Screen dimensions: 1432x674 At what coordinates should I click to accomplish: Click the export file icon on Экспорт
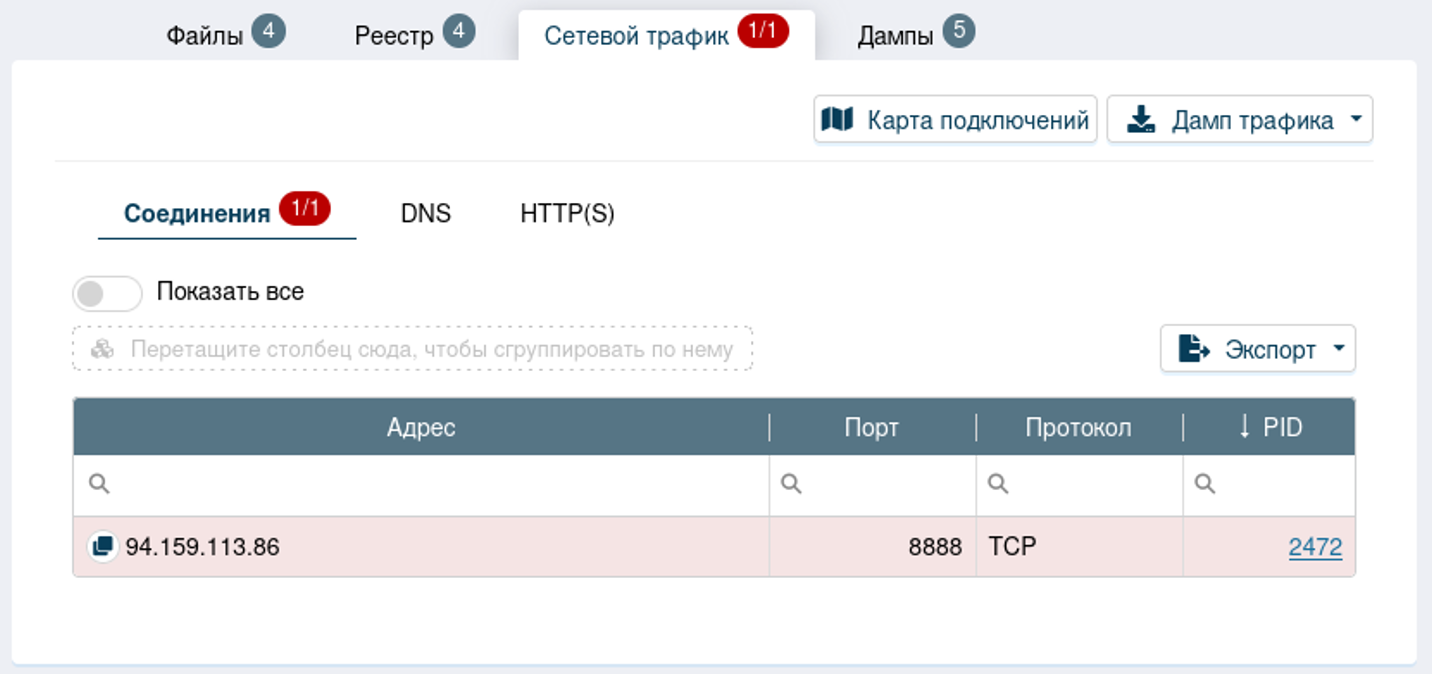click(1194, 349)
